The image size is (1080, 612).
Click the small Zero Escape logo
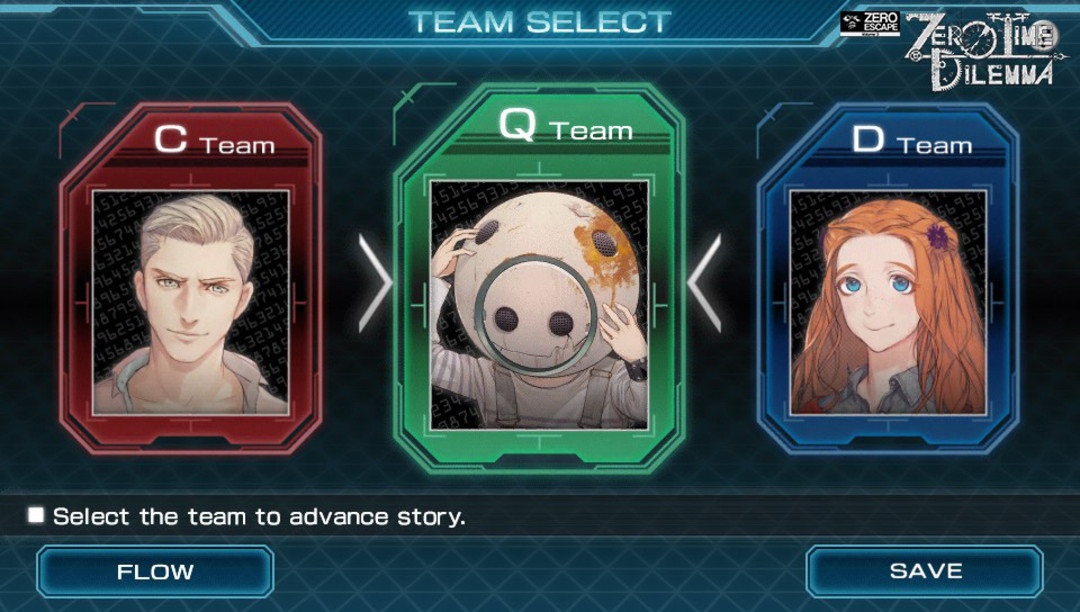click(870, 23)
